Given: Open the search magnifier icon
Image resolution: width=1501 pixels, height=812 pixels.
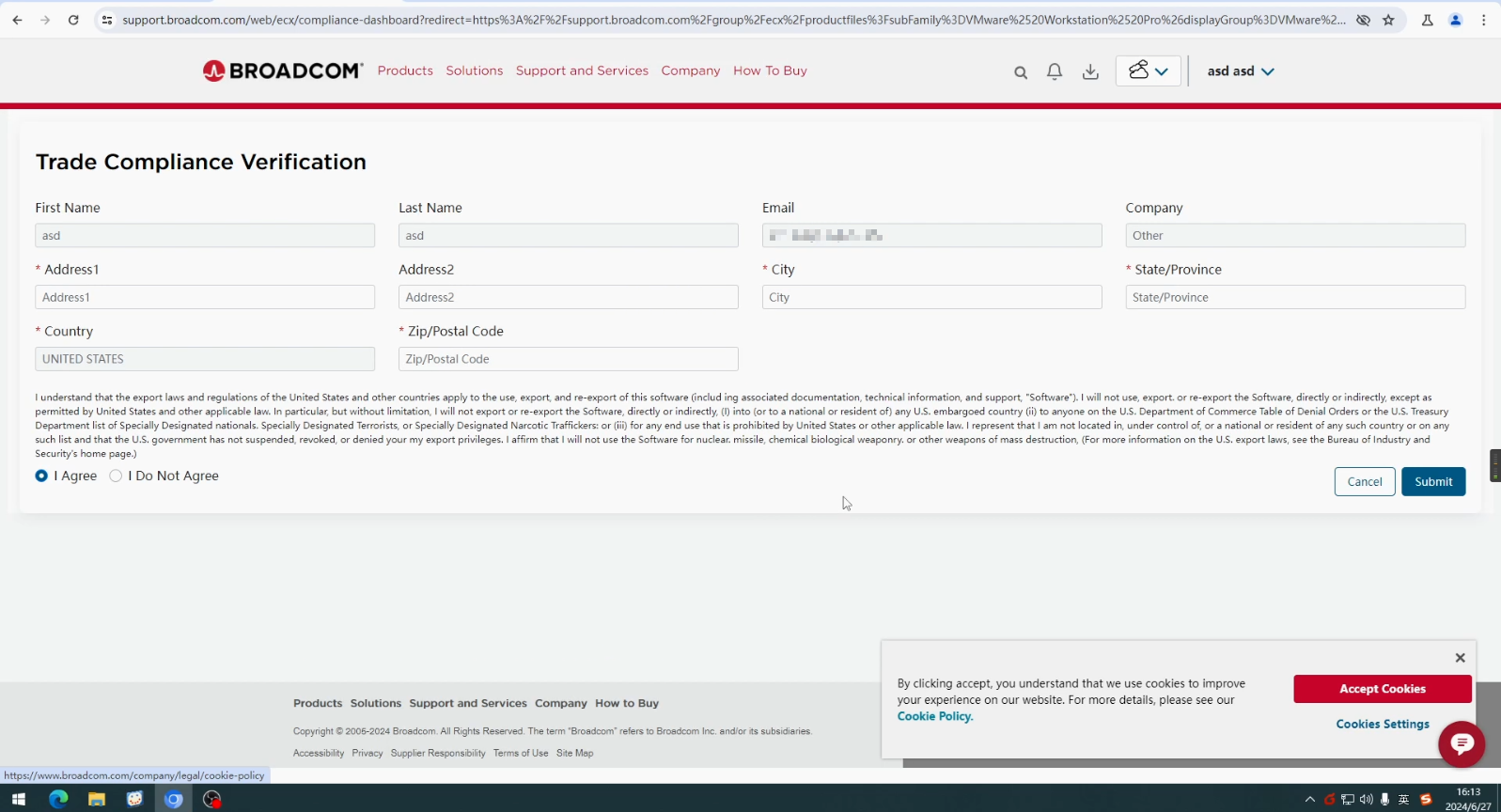Looking at the screenshot, I should [x=1021, y=72].
